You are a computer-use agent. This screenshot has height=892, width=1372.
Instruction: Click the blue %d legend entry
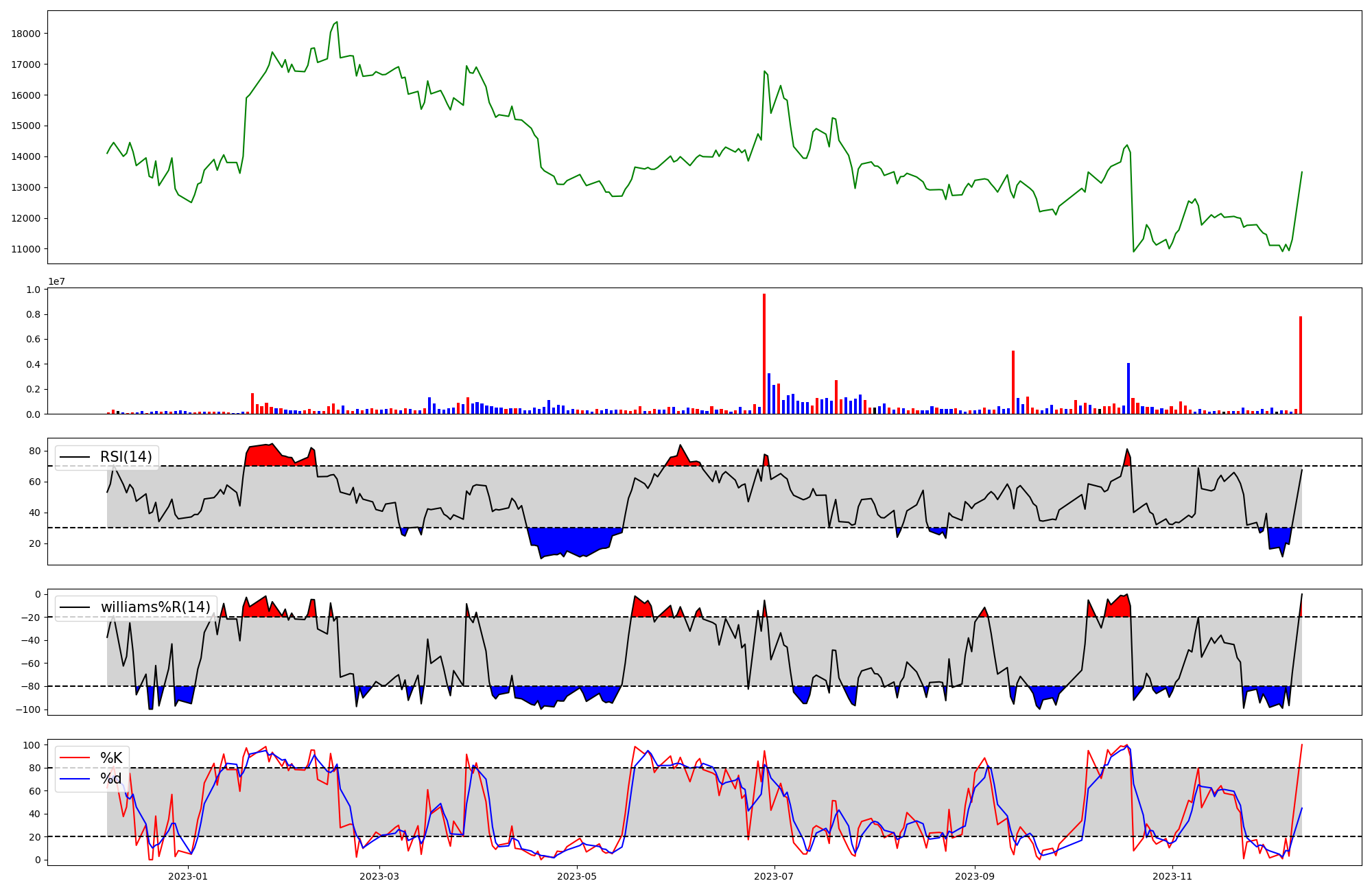[x=110, y=779]
